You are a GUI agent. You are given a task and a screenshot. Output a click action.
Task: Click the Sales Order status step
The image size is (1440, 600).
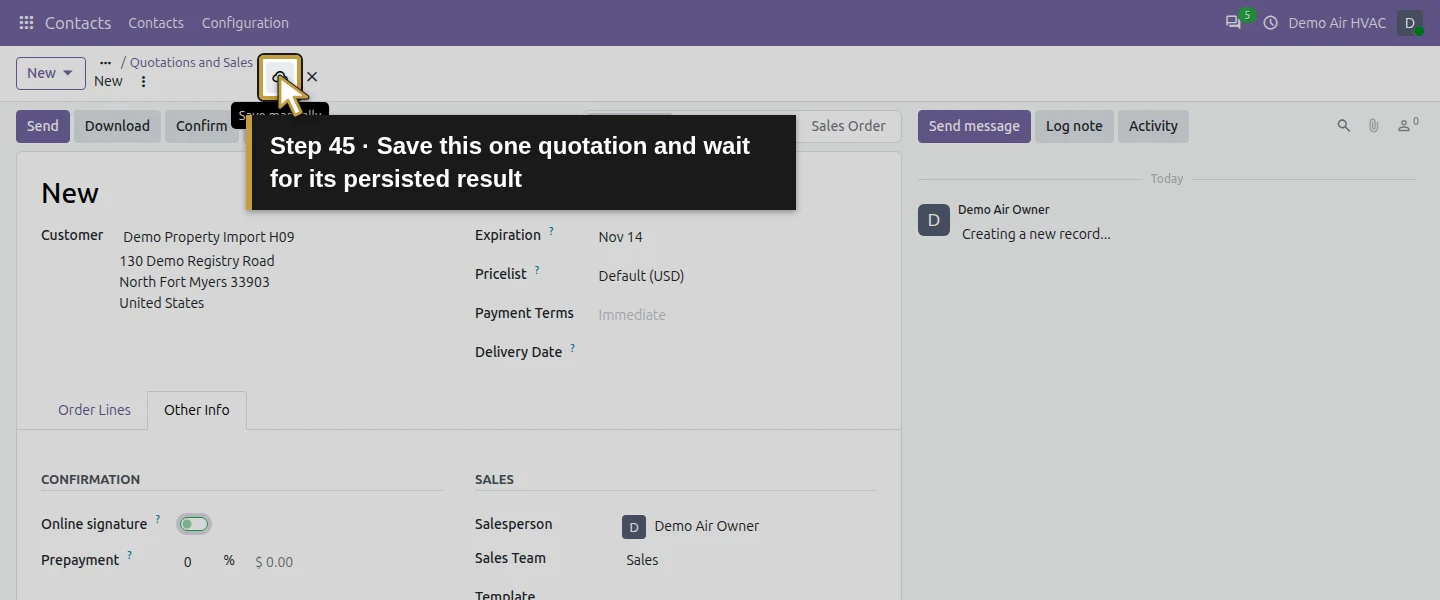(848, 126)
